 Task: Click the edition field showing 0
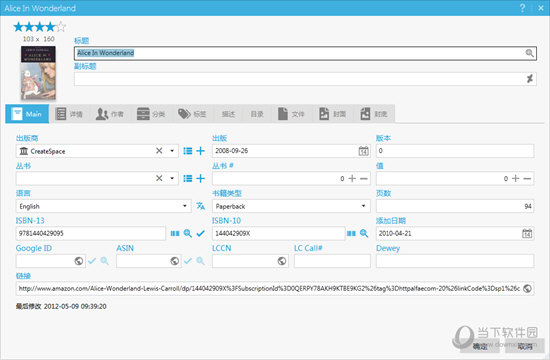pos(455,151)
